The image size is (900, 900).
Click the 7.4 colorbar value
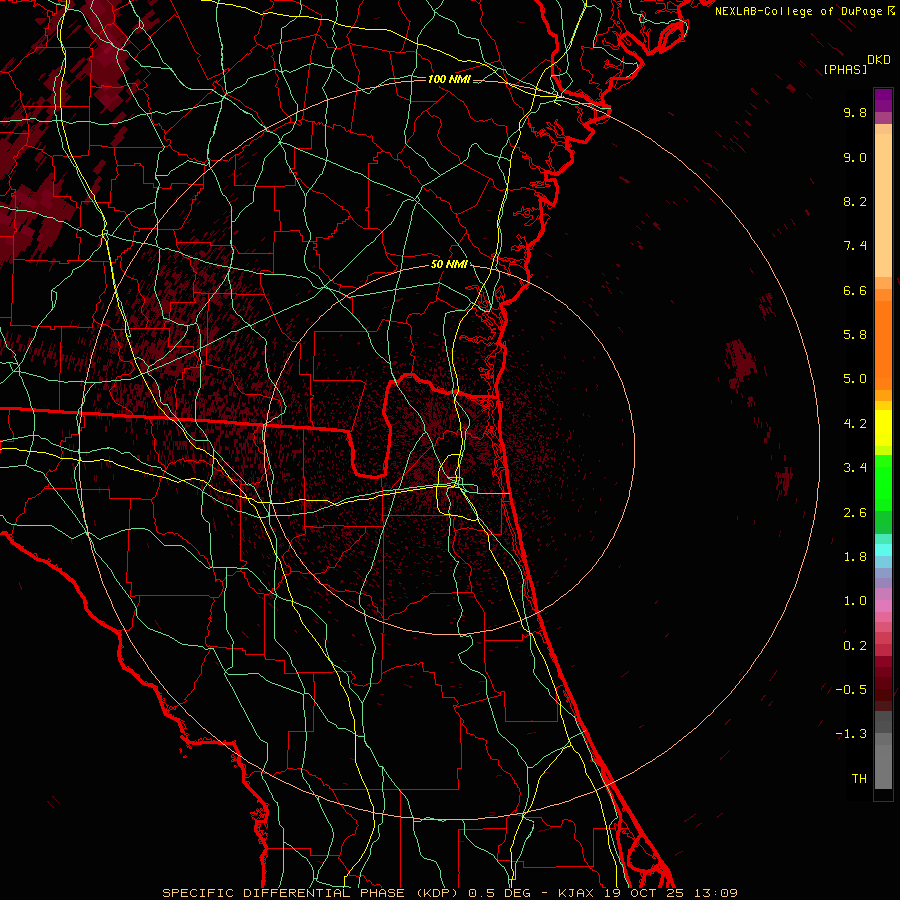[855, 246]
